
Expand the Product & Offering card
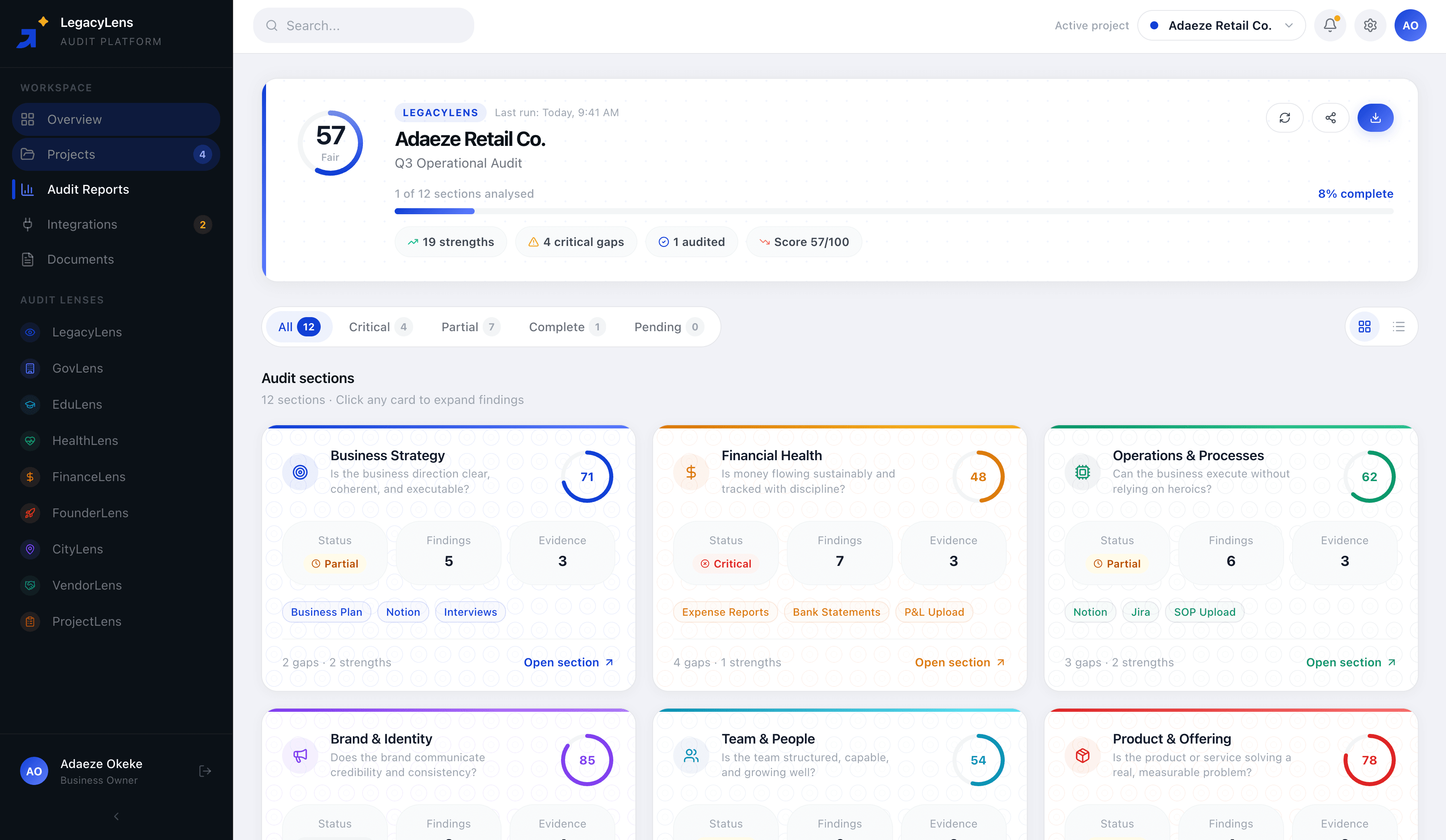click(1231, 774)
